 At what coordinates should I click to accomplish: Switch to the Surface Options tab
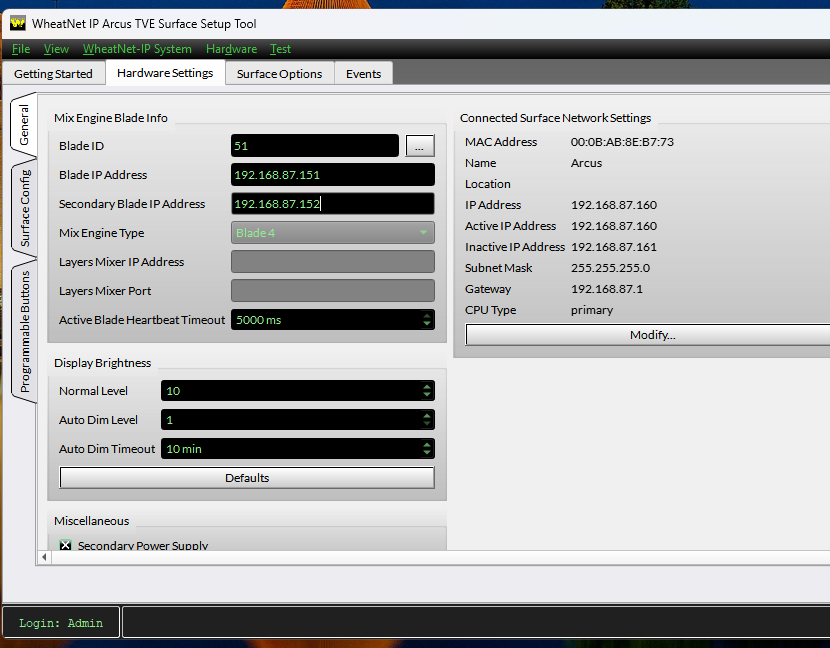[x=279, y=74]
